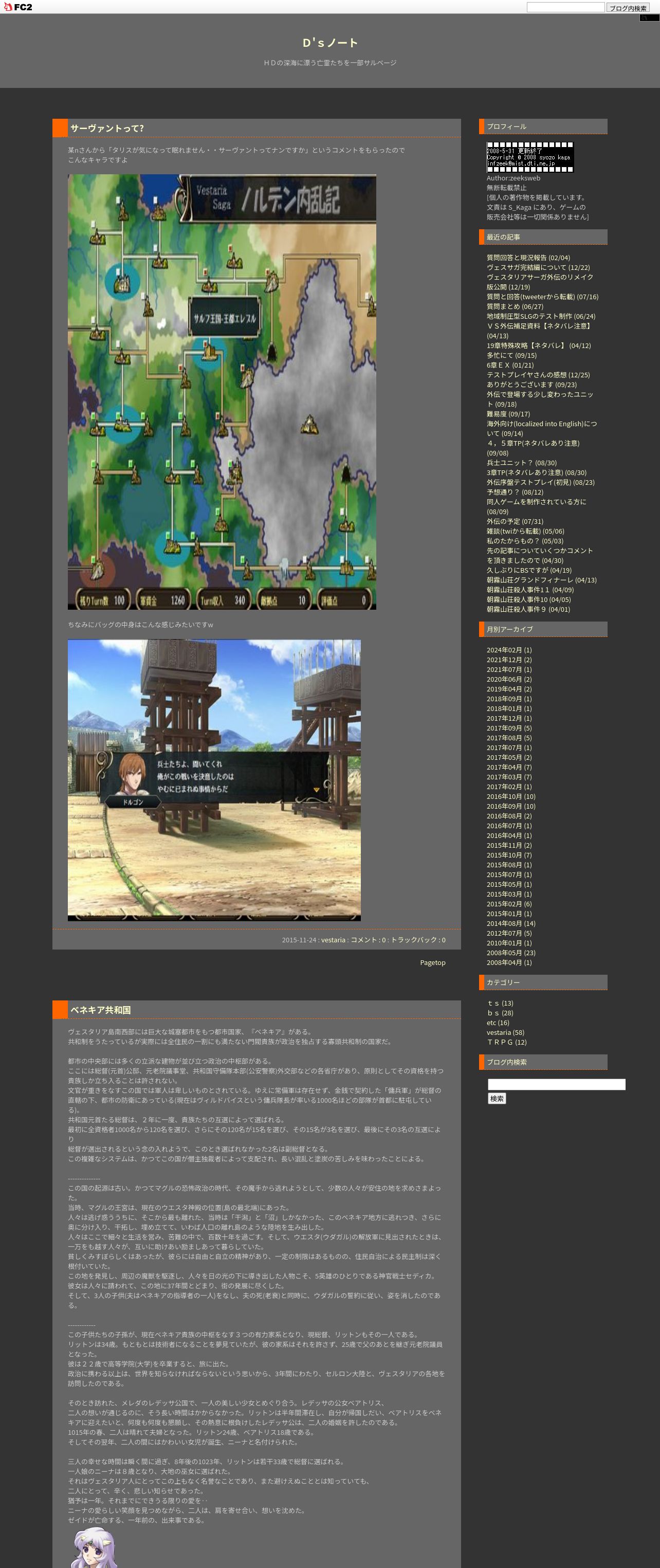The image size is (660, 1568).
Task: Open 朝霧山荘グランドフィナーレ article
Action: 541,580
